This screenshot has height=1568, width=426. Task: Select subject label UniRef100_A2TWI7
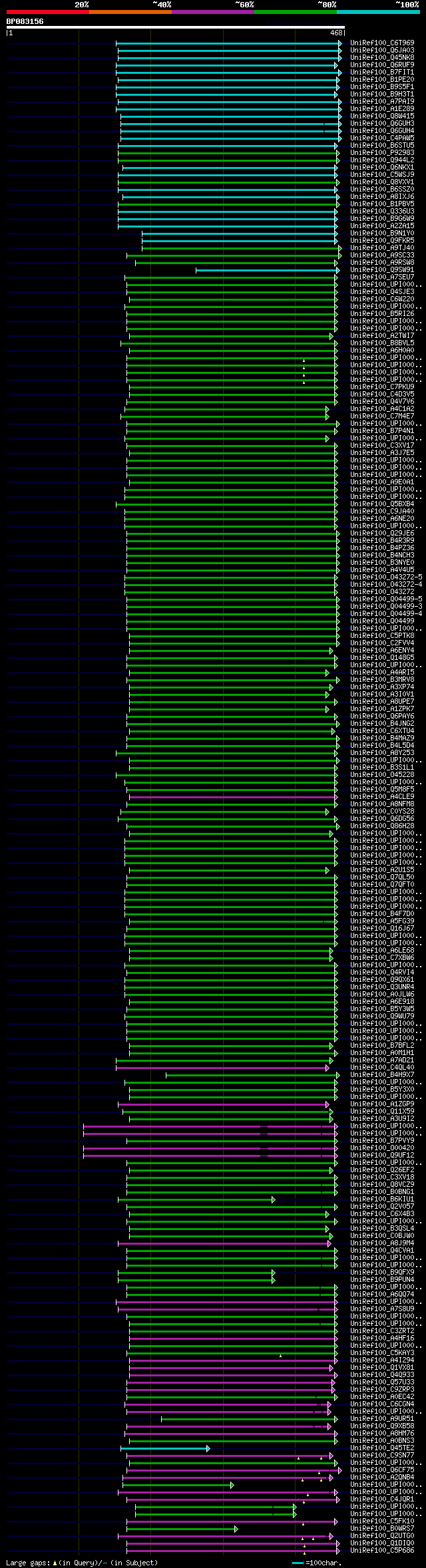pyautogui.click(x=382, y=335)
